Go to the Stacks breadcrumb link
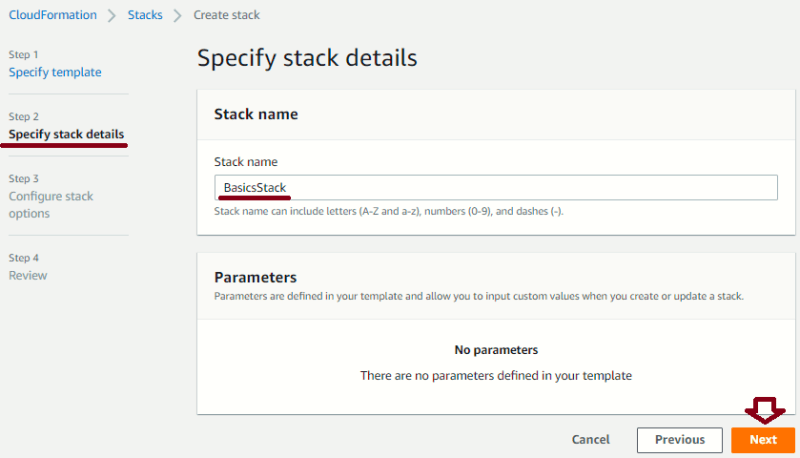800x458 pixels. tap(145, 15)
